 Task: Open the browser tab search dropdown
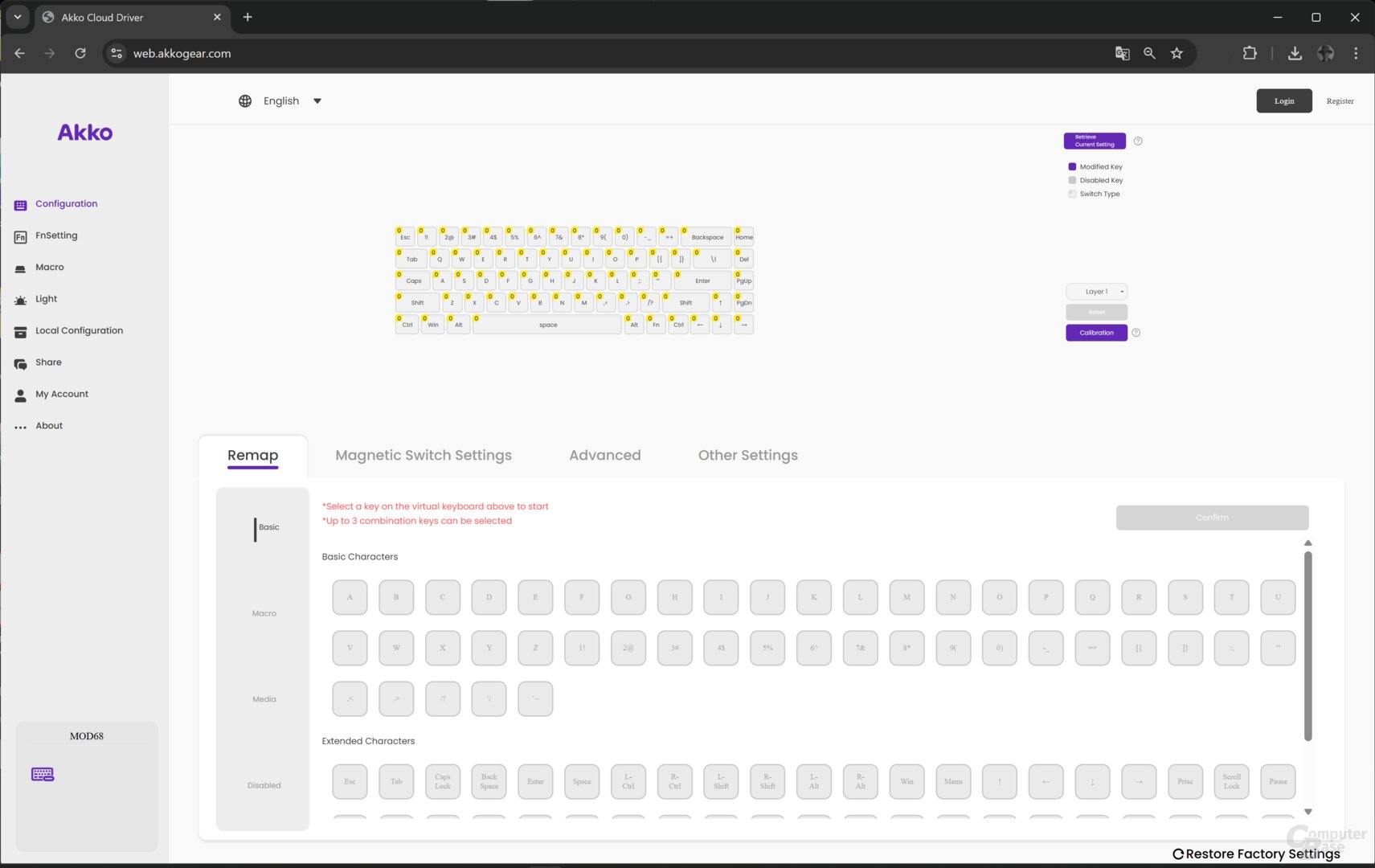coord(17,17)
